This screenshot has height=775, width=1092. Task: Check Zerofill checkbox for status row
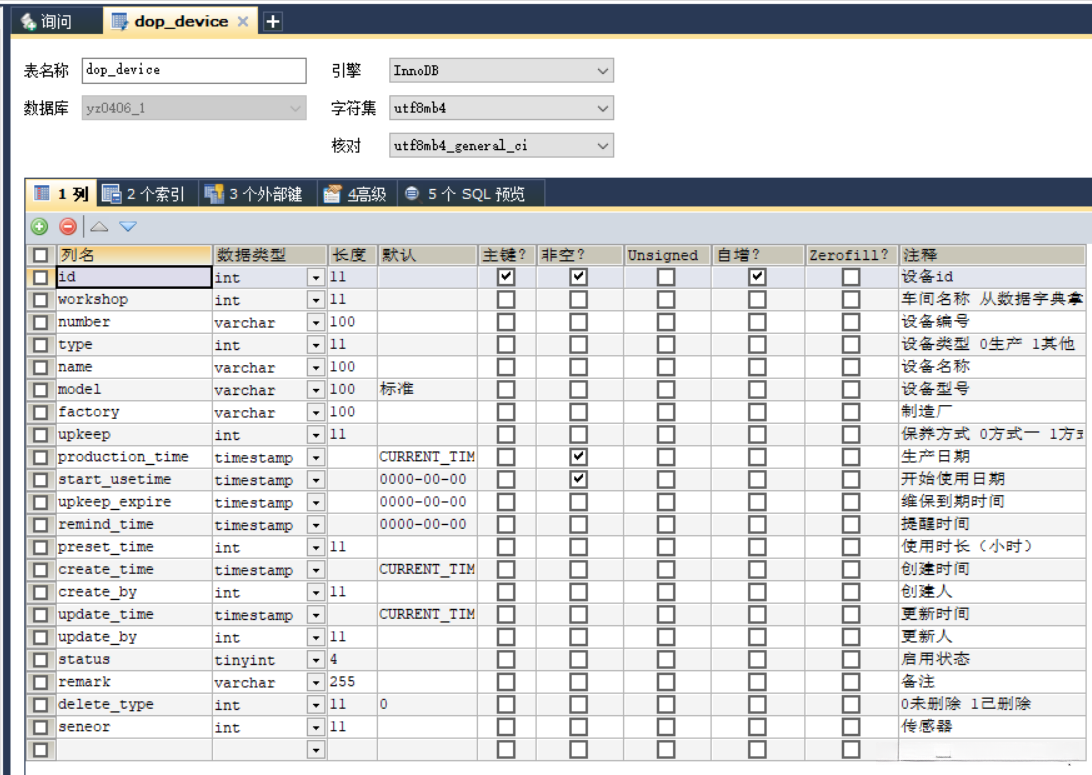850,659
